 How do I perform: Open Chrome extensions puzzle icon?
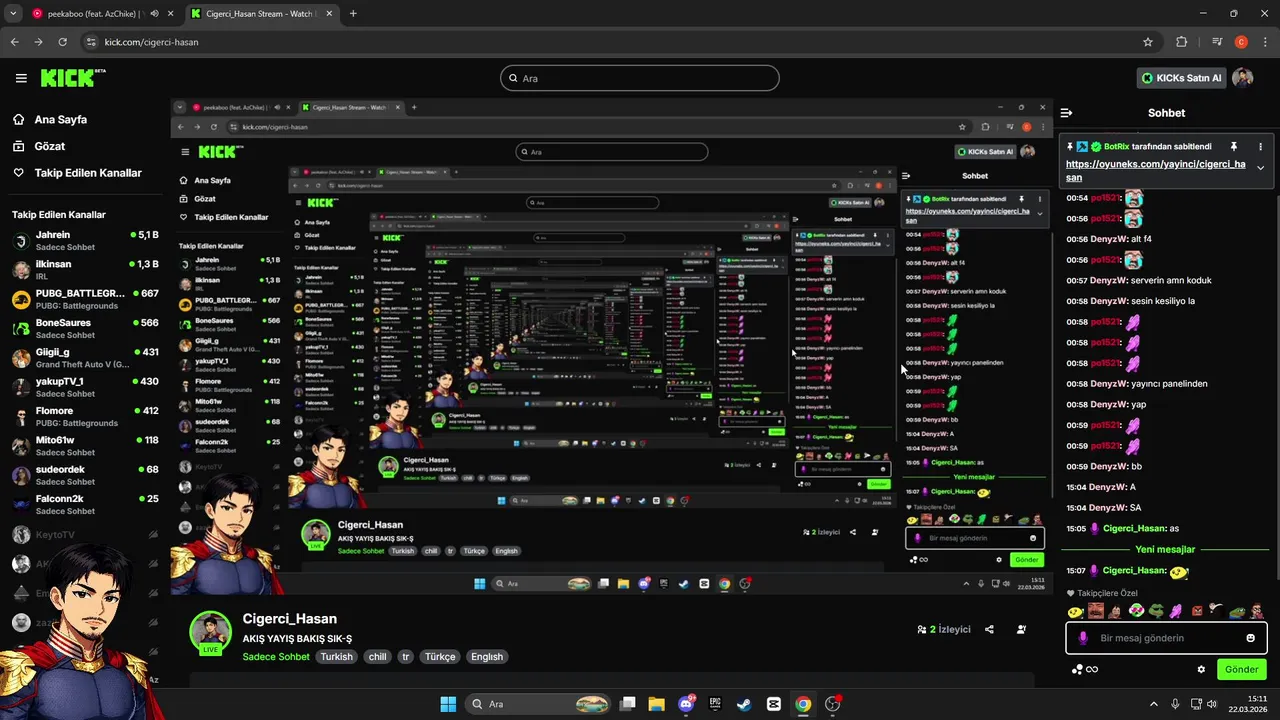coord(1182,42)
